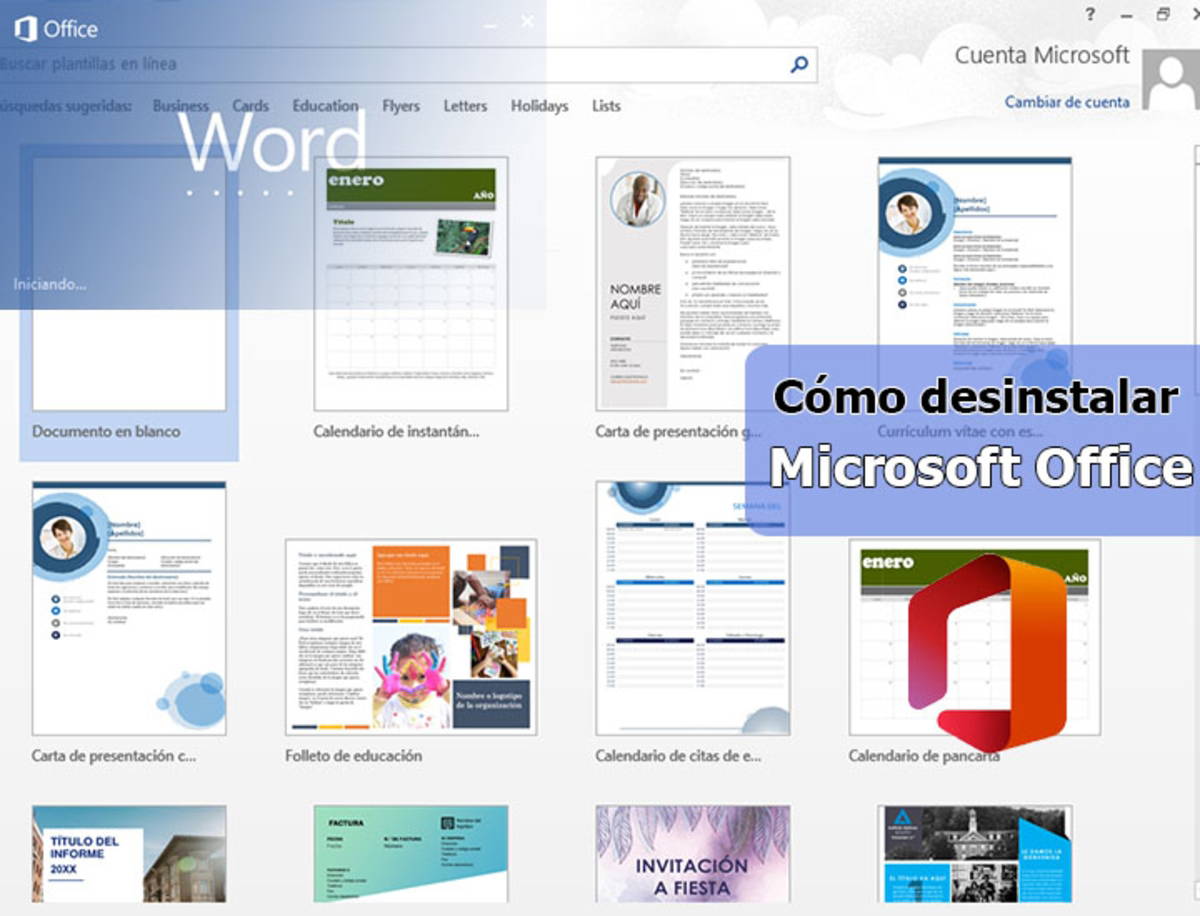Click the Cambiar de cuenta link

click(x=1065, y=102)
